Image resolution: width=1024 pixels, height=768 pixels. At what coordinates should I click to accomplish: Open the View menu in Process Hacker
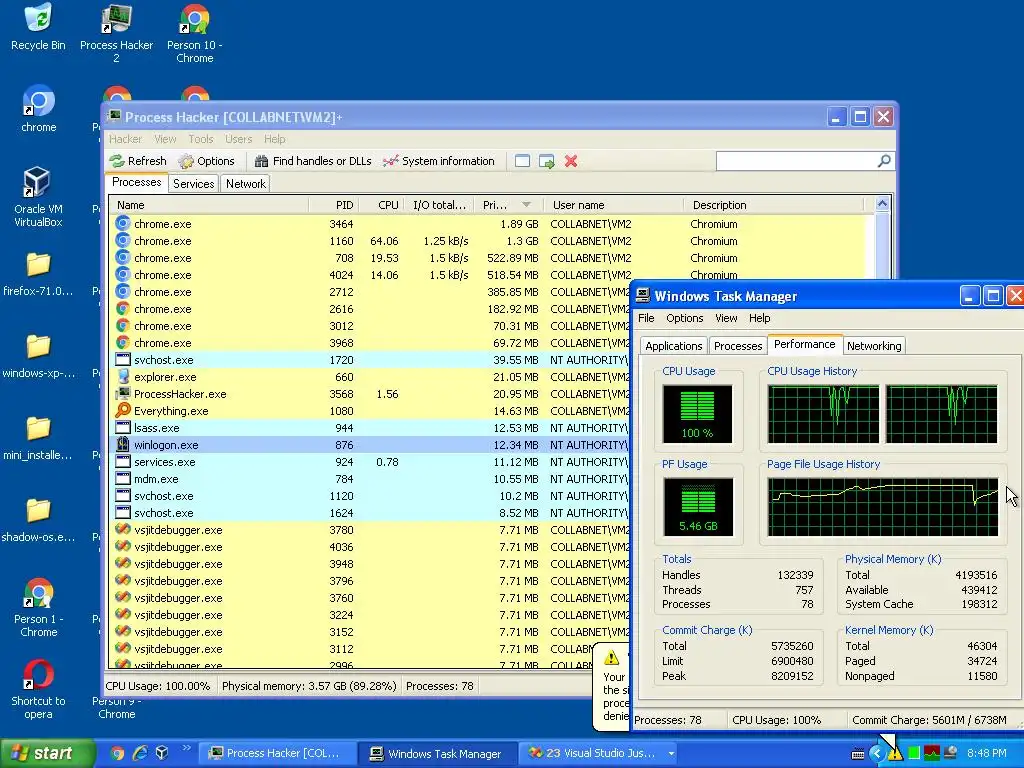165,139
